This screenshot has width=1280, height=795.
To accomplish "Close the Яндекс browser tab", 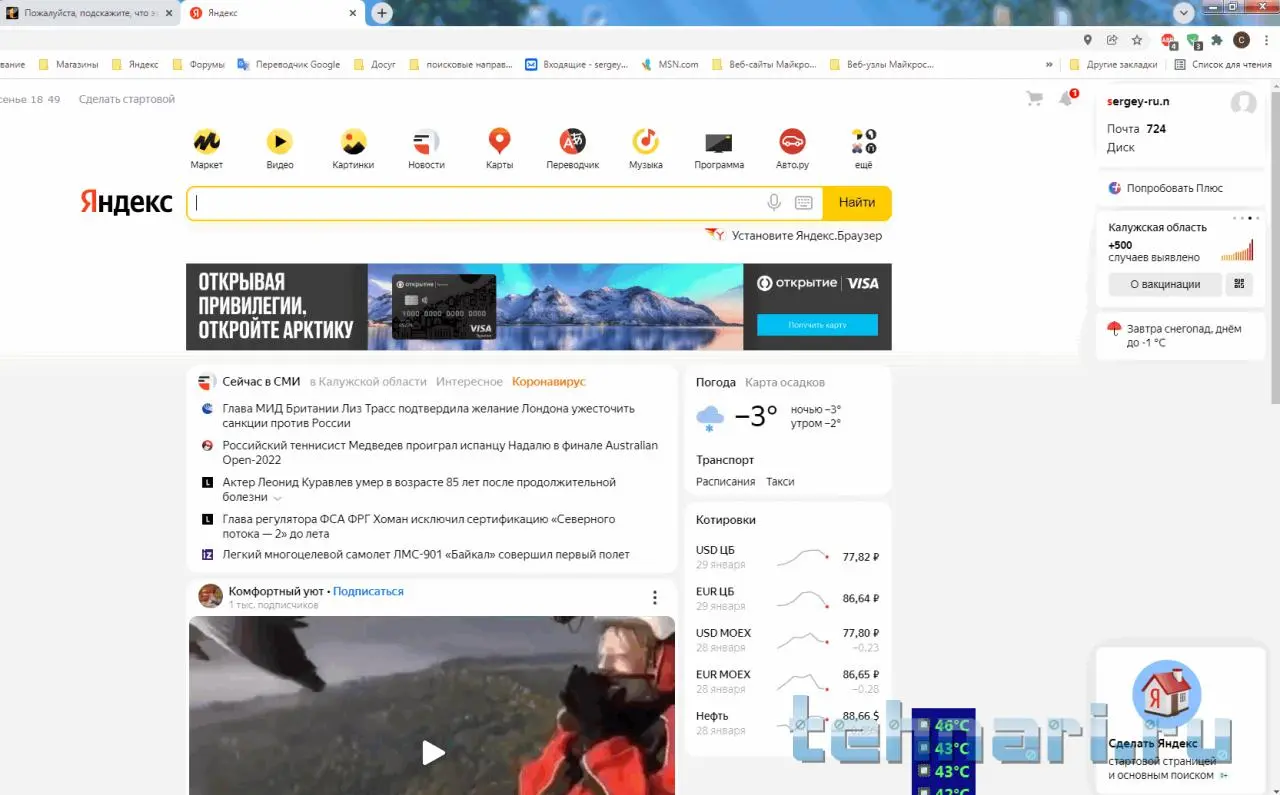I will (x=353, y=13).
